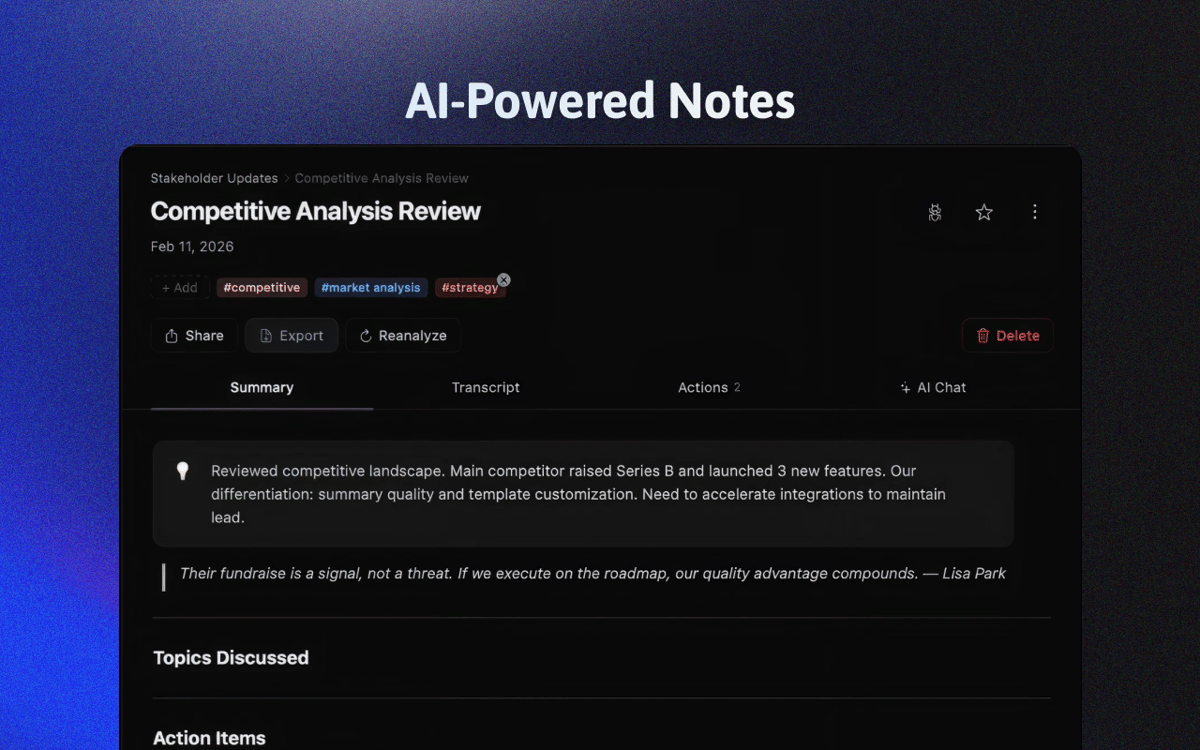
Task: Export the note
Action: [x=291, y=336]
